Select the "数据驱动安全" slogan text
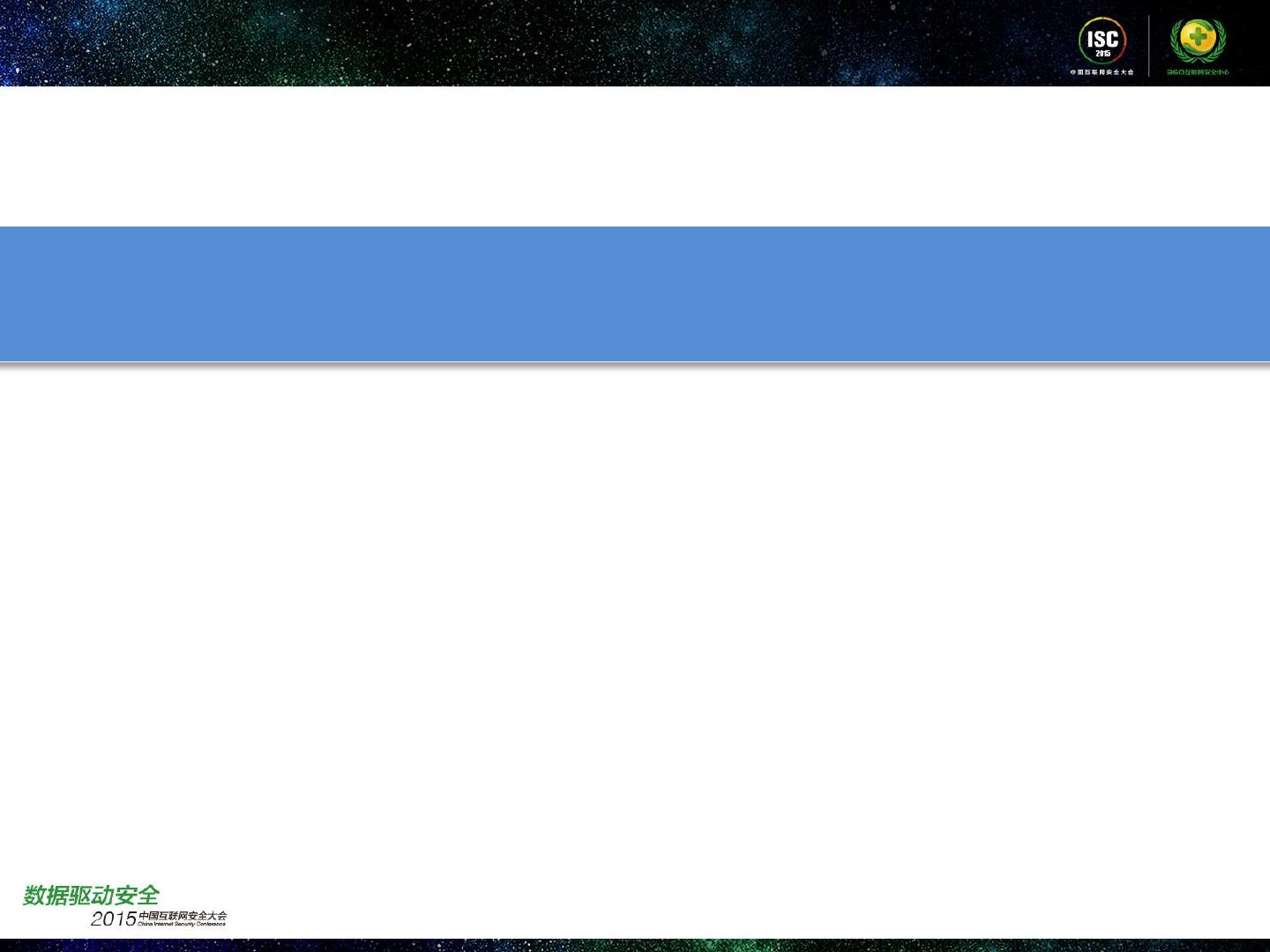This screenshot has width=1270, height=952. [91, 895]
